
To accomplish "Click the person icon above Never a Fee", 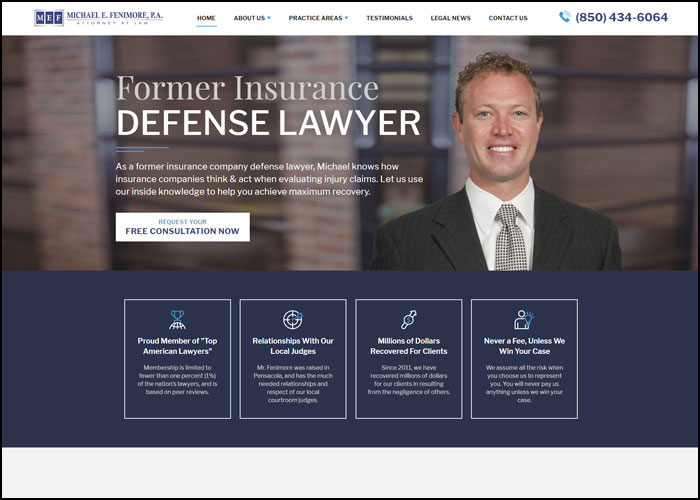I will tap(524, 319).
